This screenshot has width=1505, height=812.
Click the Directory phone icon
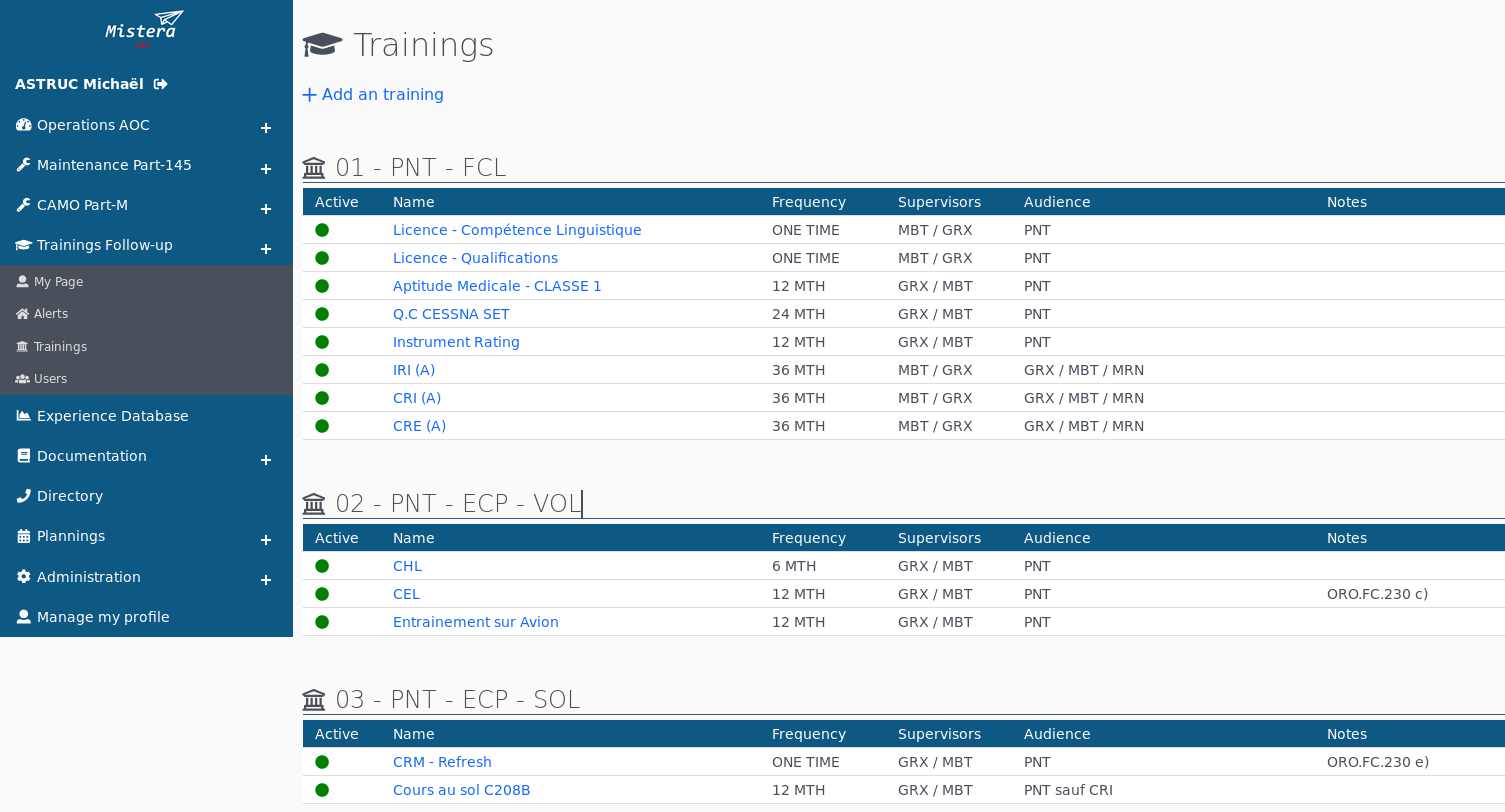24,496
